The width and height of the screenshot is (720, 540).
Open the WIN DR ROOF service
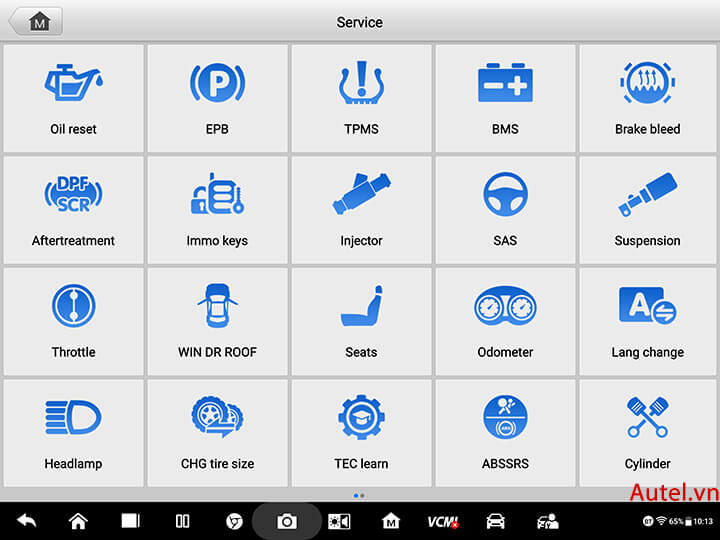tap(217, 321)
